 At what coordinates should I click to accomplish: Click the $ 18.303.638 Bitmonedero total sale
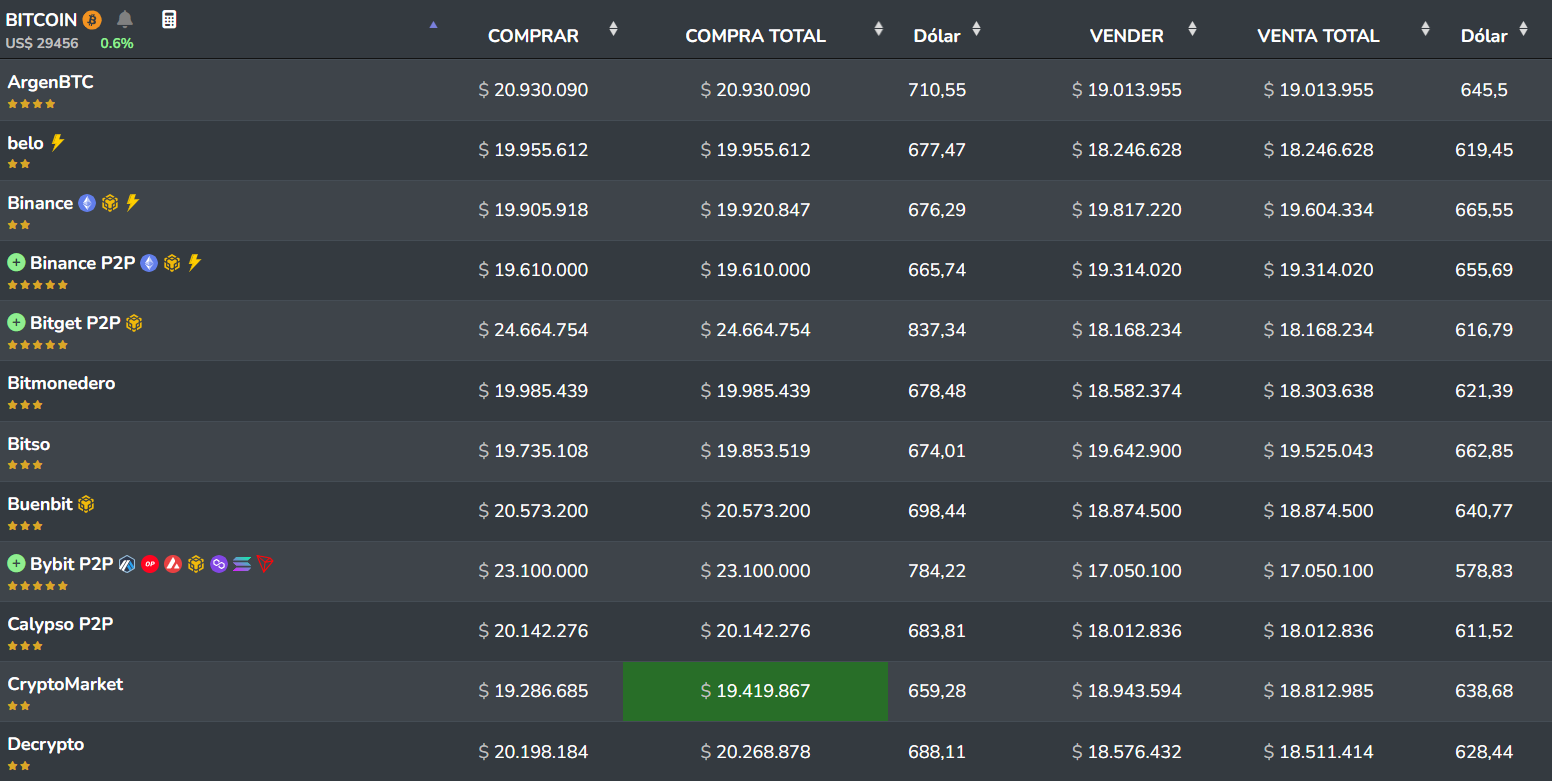[x=1319, y=390]
